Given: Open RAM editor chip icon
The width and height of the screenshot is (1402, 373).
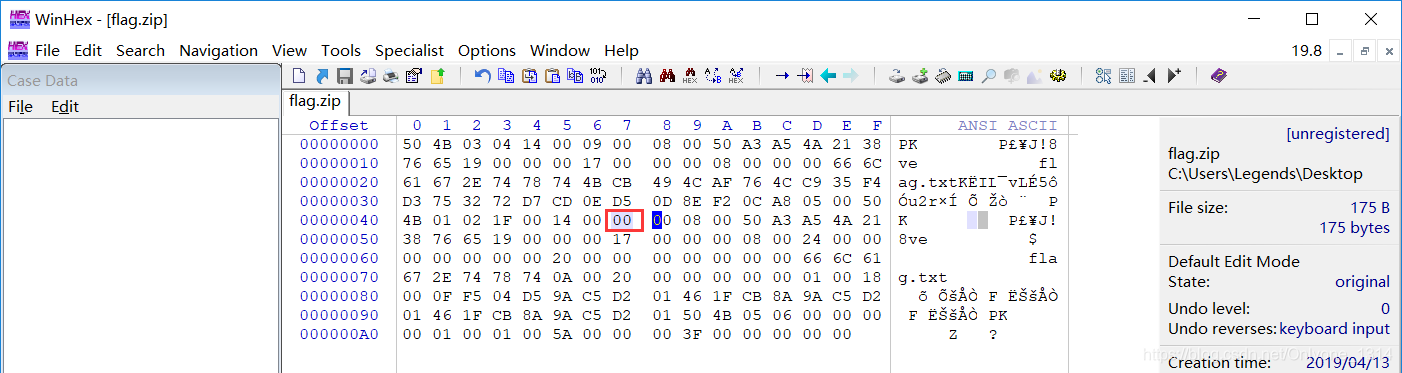Looking at the screenshot, I should [x=942, y=75].
